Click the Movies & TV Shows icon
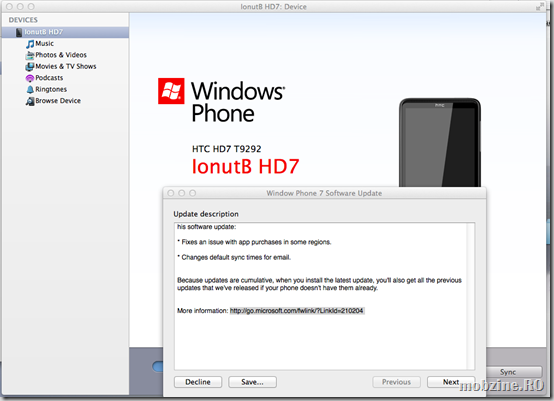Screen dimensions: 554x401 pos(30,67)
